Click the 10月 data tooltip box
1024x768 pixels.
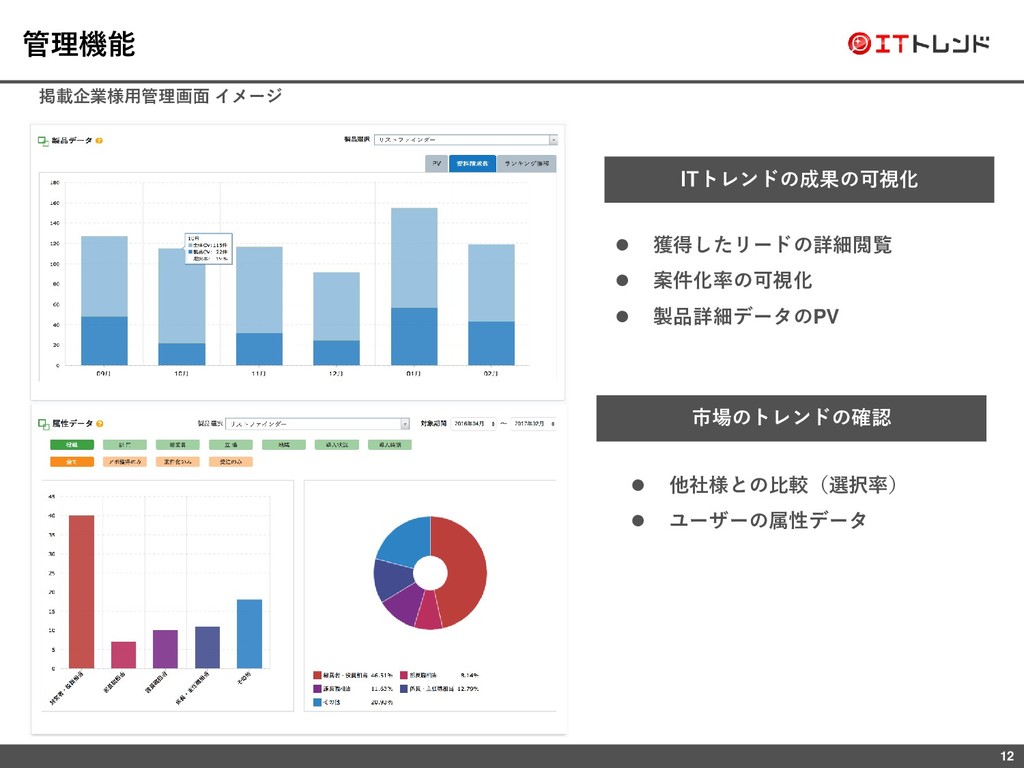(x=208, y=249)
